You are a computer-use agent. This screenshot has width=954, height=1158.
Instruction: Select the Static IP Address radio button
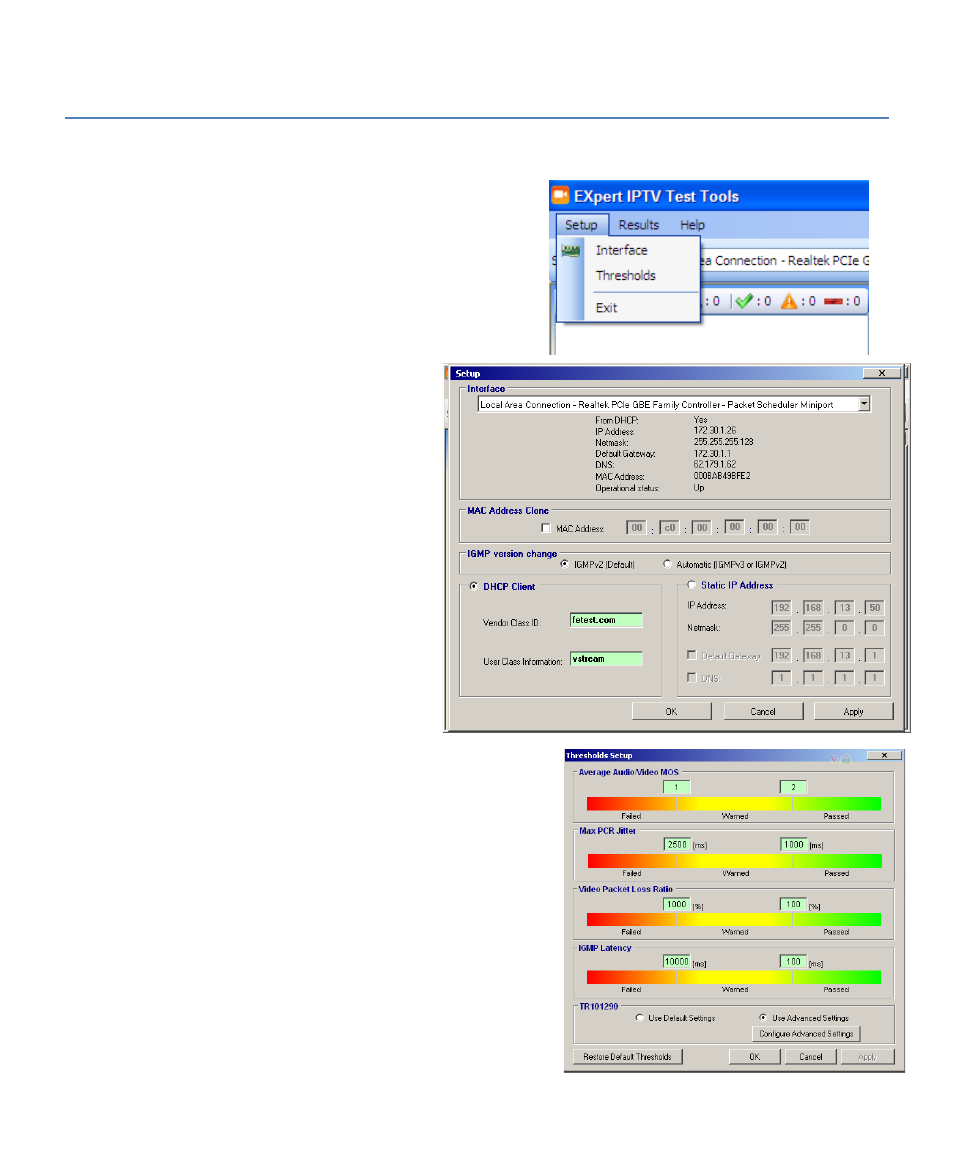[x=692, y=585]
